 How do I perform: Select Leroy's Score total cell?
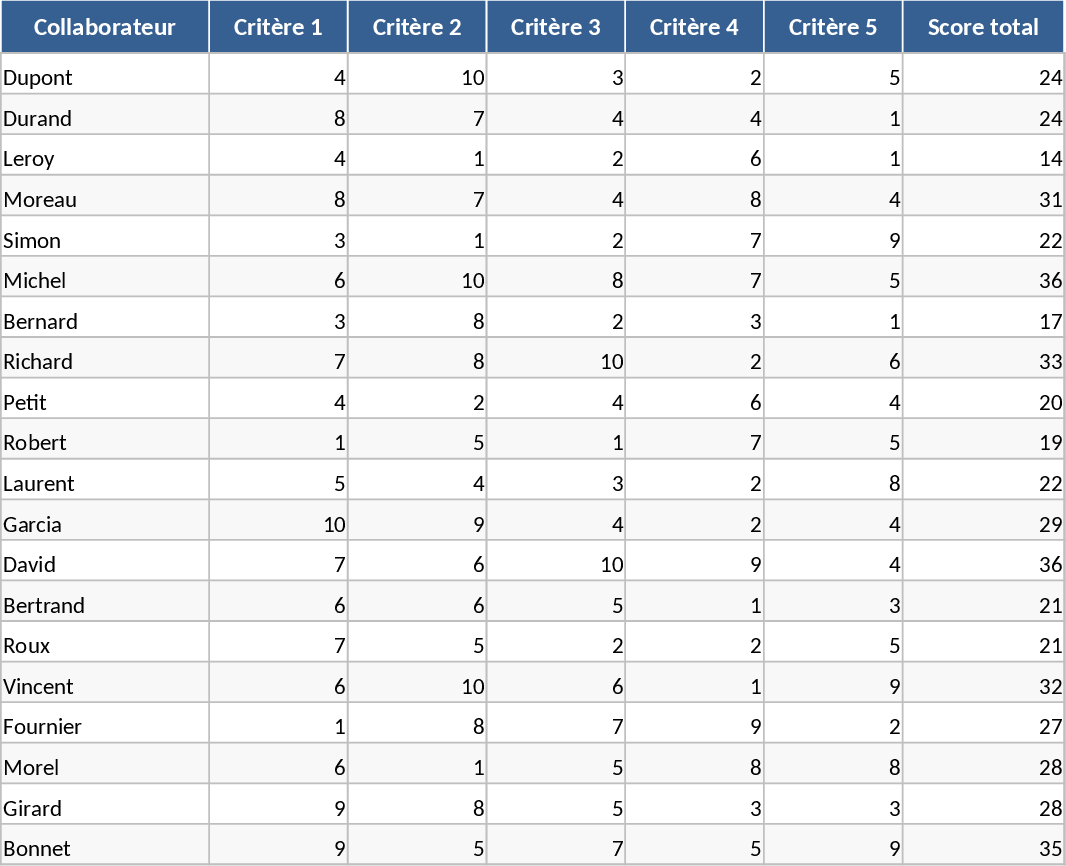tap(983, 158)
